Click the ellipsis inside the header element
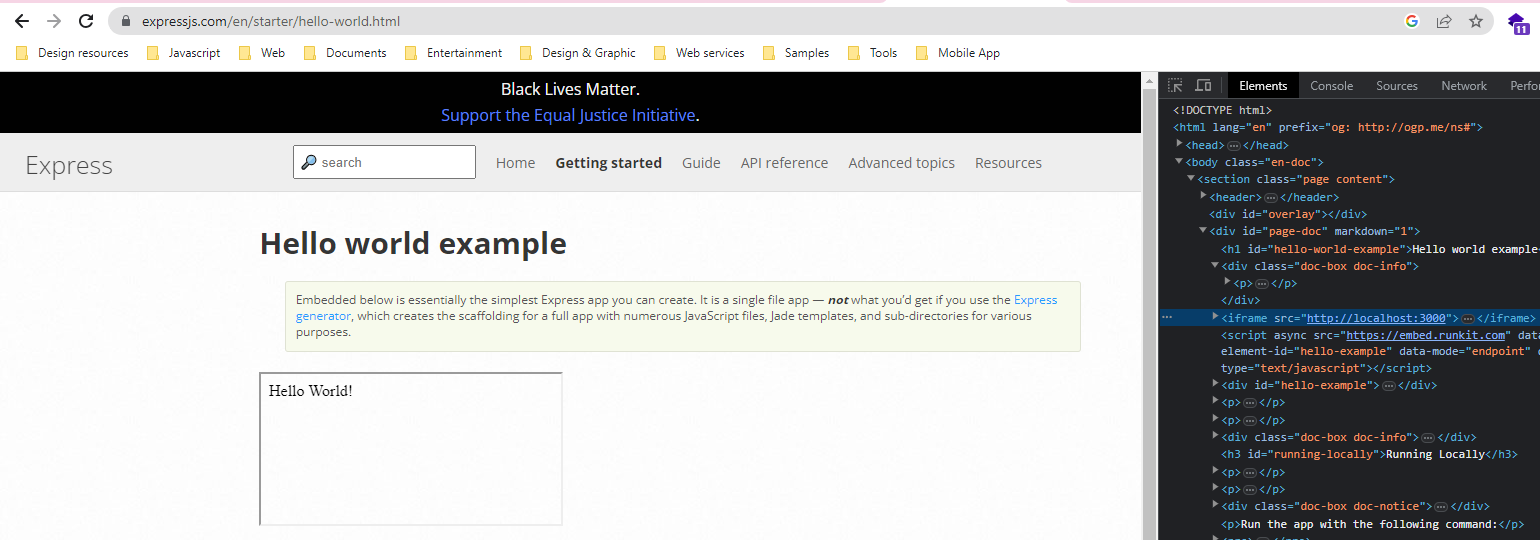Image resolution: width=1540 pixels, height=540 pixels. tap(1271, 198)
